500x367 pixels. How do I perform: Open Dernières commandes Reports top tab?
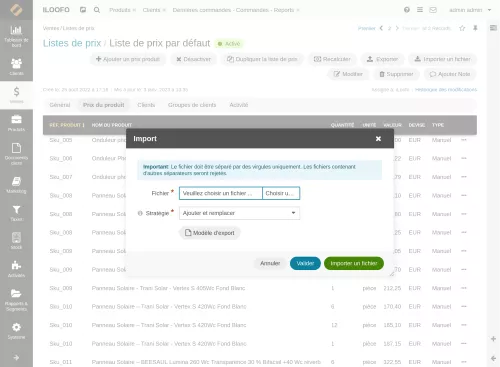point(233,10)
